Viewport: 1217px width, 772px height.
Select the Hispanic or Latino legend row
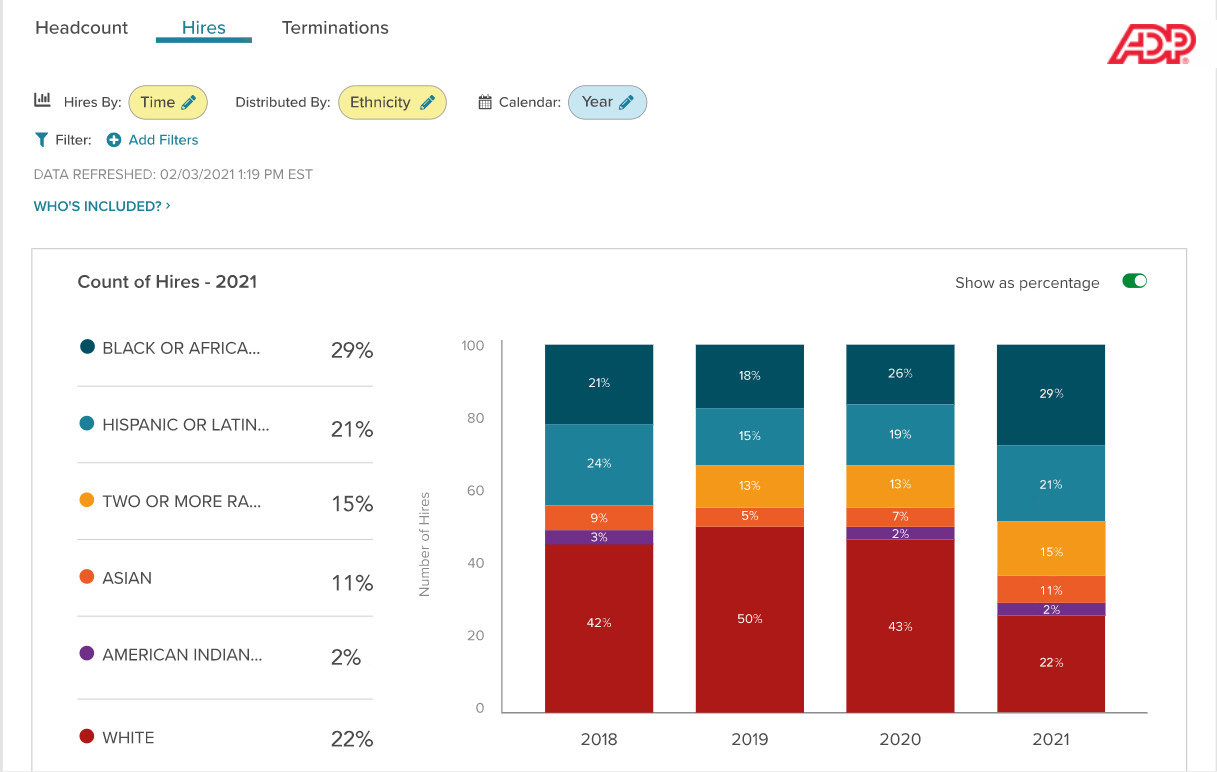point(225,425)
